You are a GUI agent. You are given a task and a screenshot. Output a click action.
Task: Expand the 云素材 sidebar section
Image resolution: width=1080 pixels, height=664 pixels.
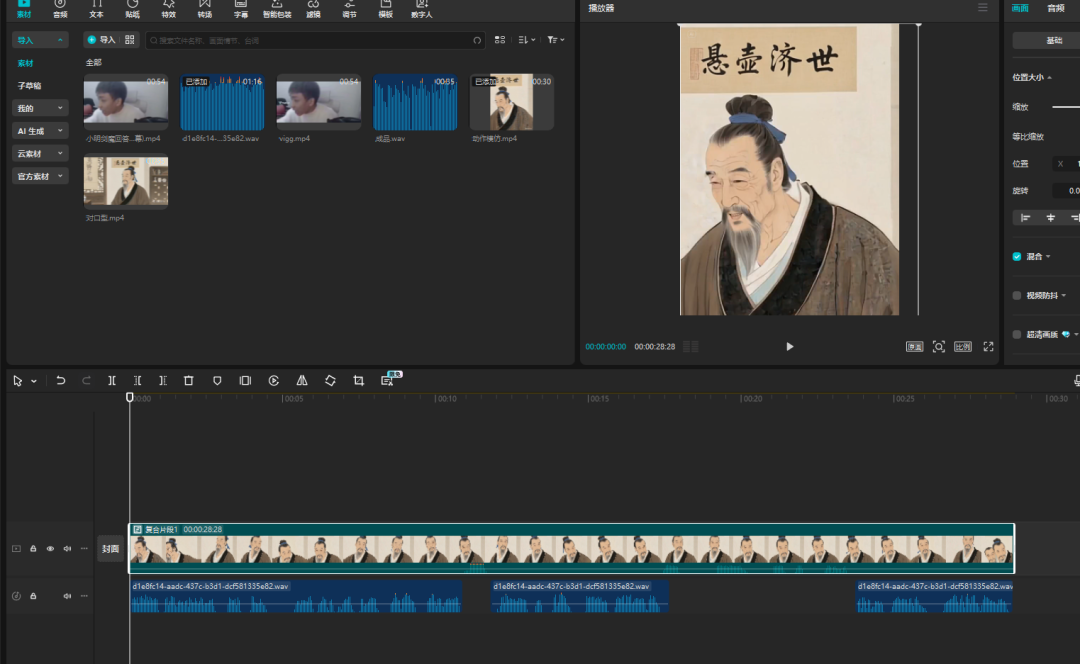coord(40,154)
